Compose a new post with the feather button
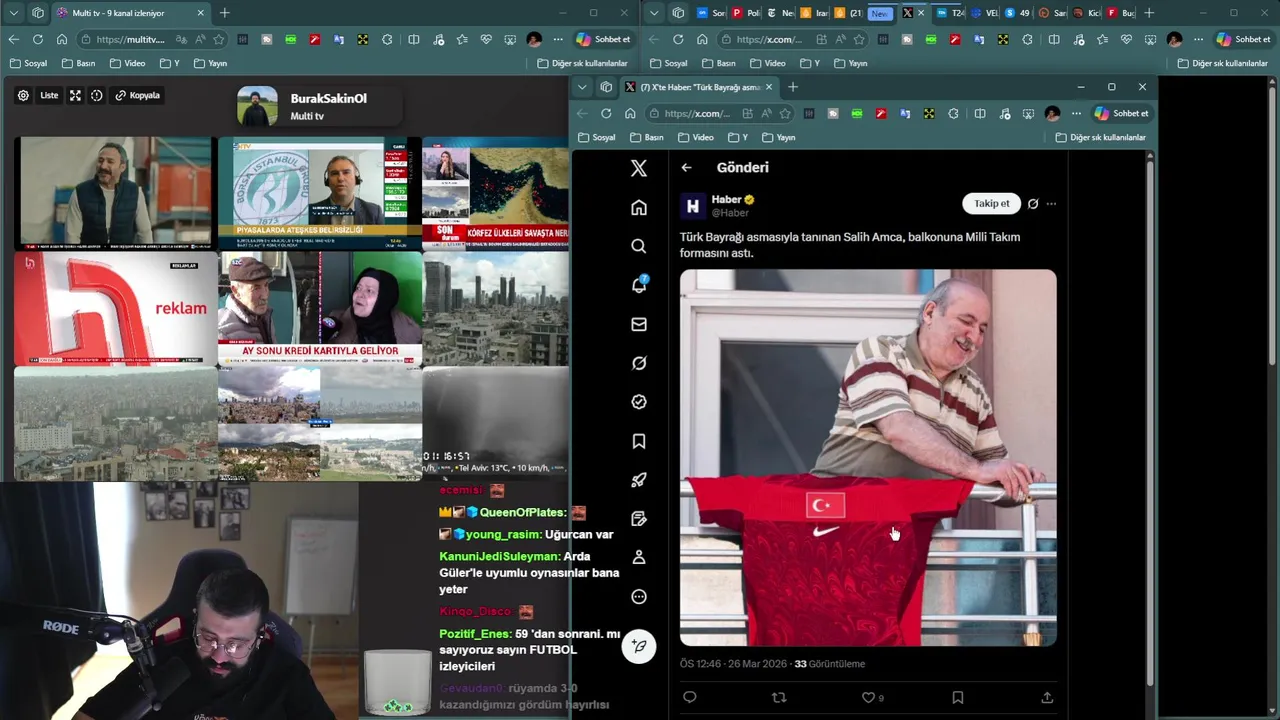 [639, 646]
